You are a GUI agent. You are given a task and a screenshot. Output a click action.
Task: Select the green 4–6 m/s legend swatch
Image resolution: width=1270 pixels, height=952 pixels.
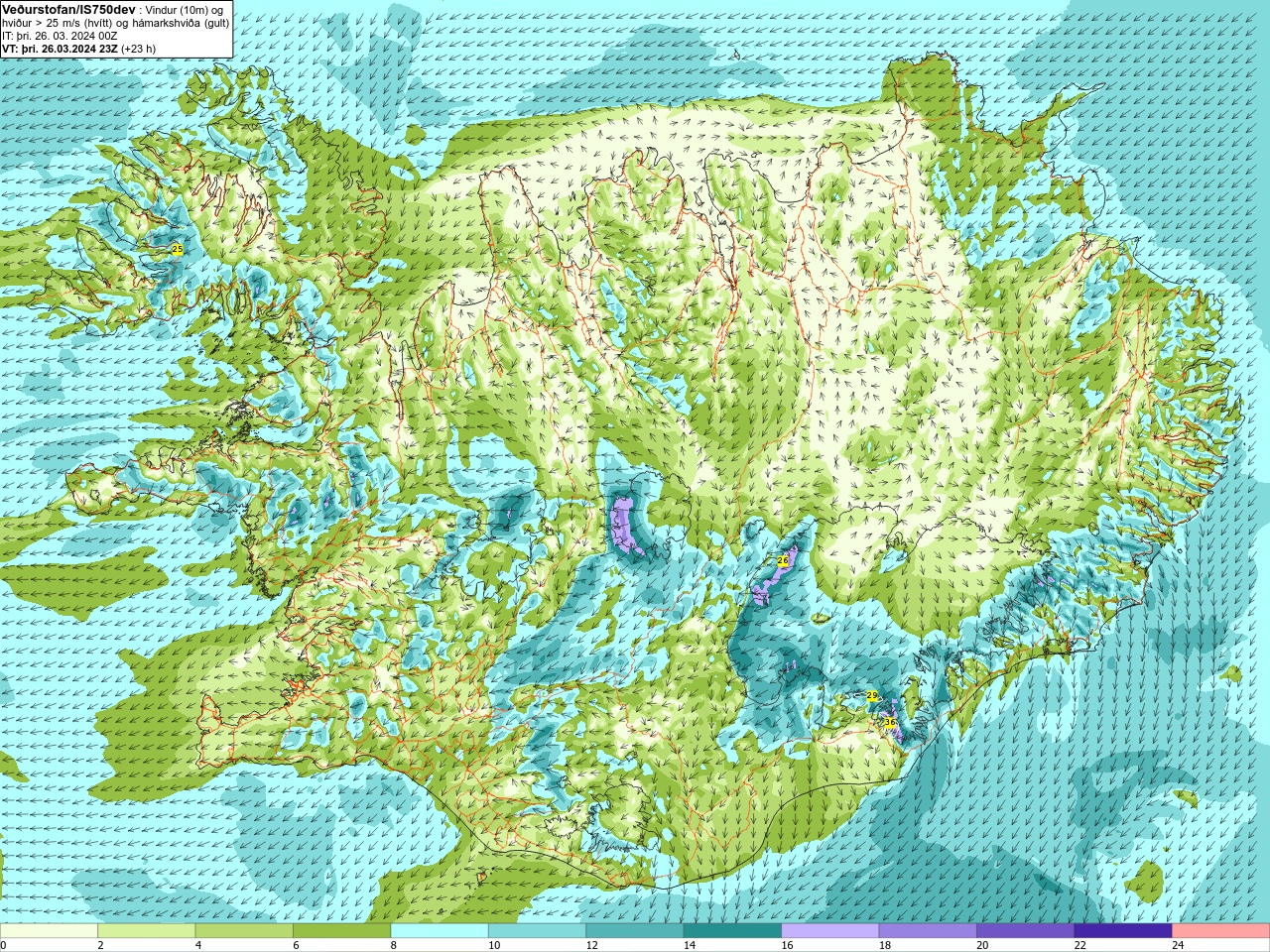(244, 931)
